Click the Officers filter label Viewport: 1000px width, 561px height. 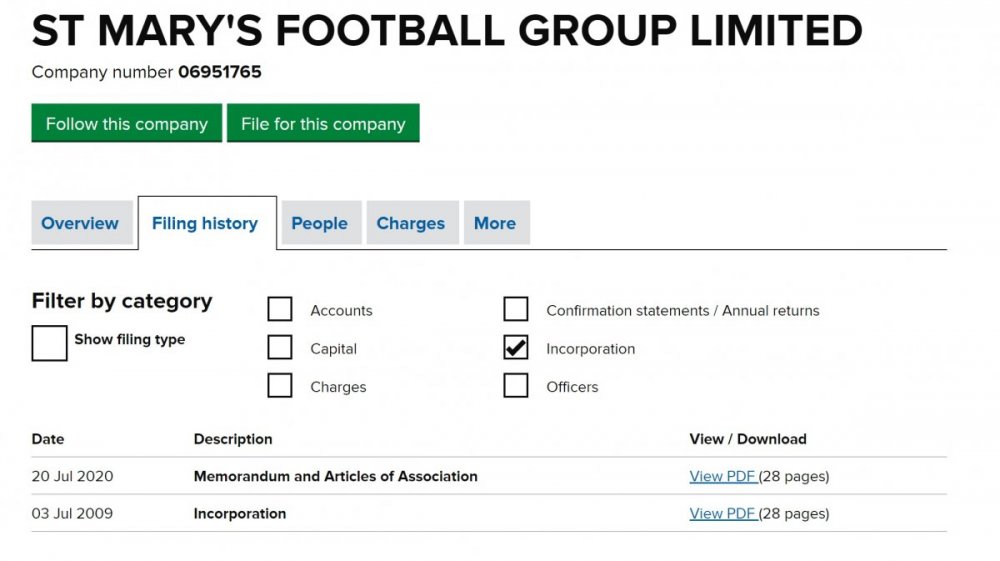click(572, 387)
